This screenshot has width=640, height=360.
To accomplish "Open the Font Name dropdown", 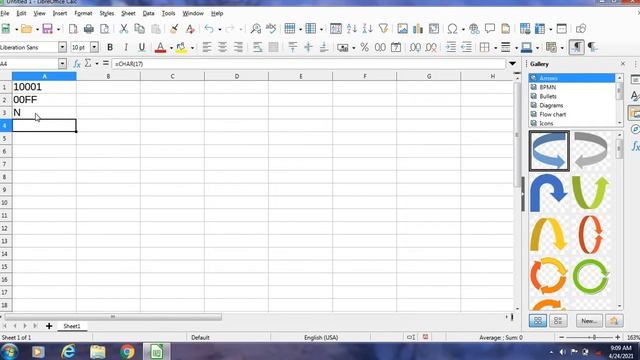I will (x=62, y=47).
